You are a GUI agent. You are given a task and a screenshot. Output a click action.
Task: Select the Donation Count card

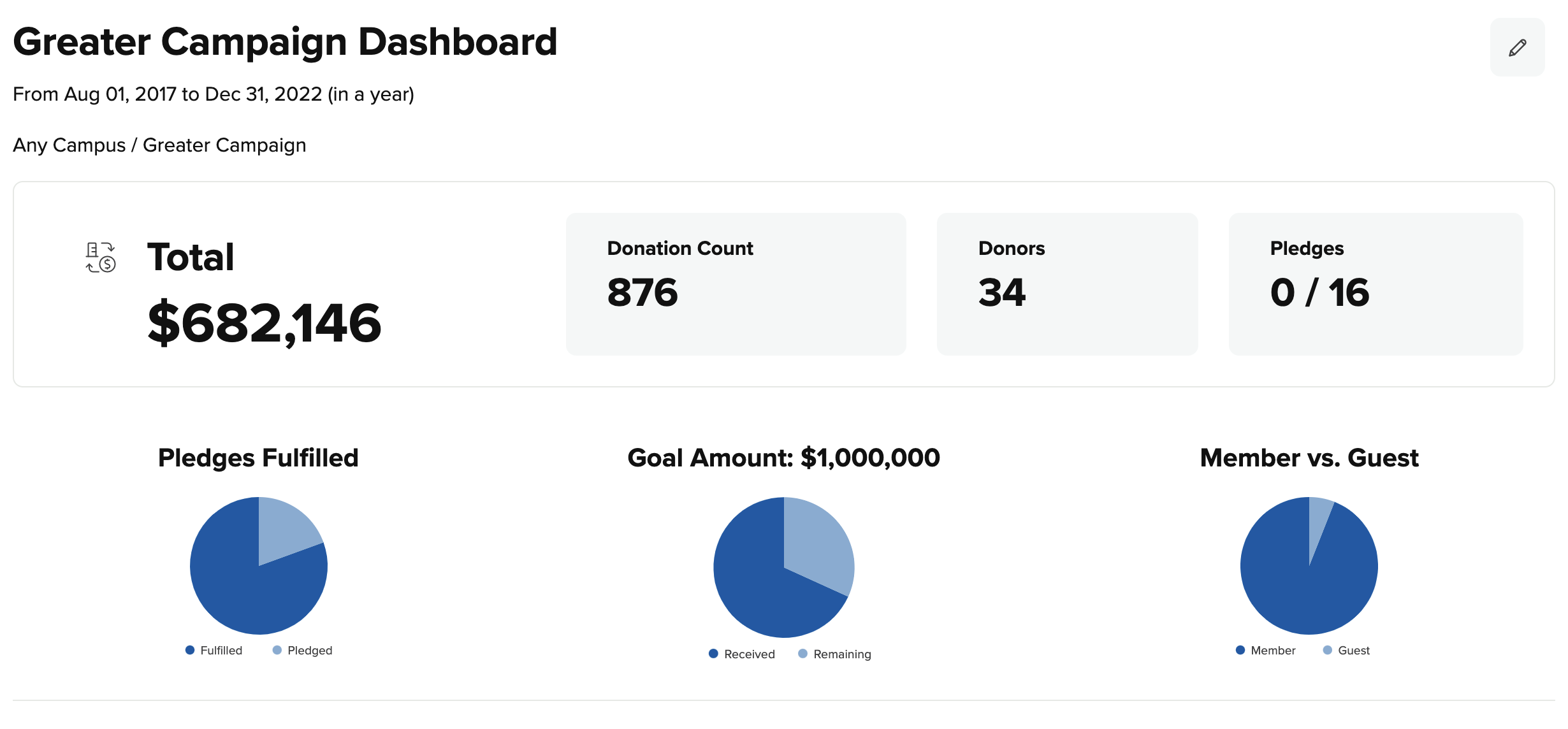click(x=736, y=284)
